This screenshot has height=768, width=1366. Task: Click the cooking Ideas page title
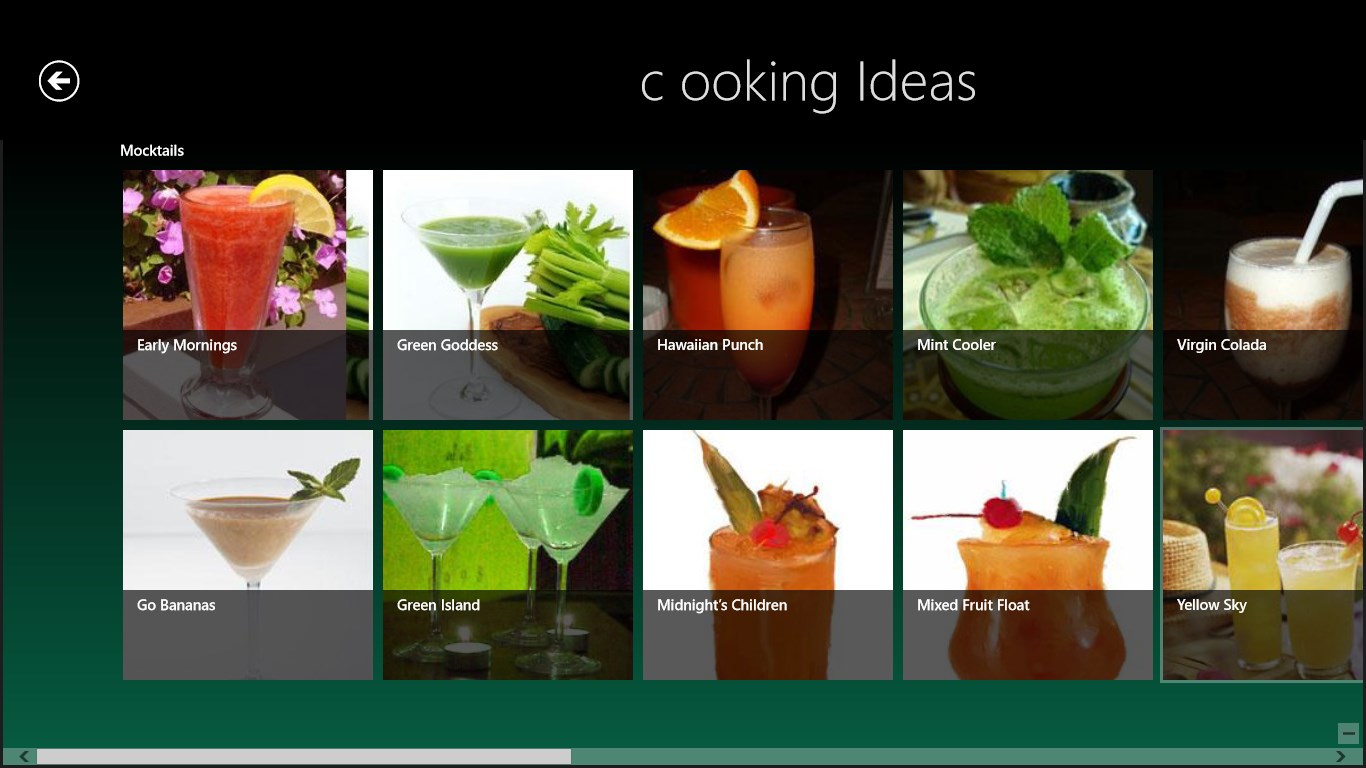click(808, 83)
